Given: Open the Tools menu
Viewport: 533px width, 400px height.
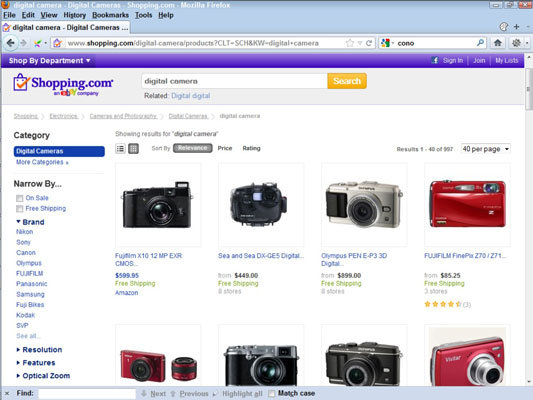Looking at the screenshot, I should (143, 15).
